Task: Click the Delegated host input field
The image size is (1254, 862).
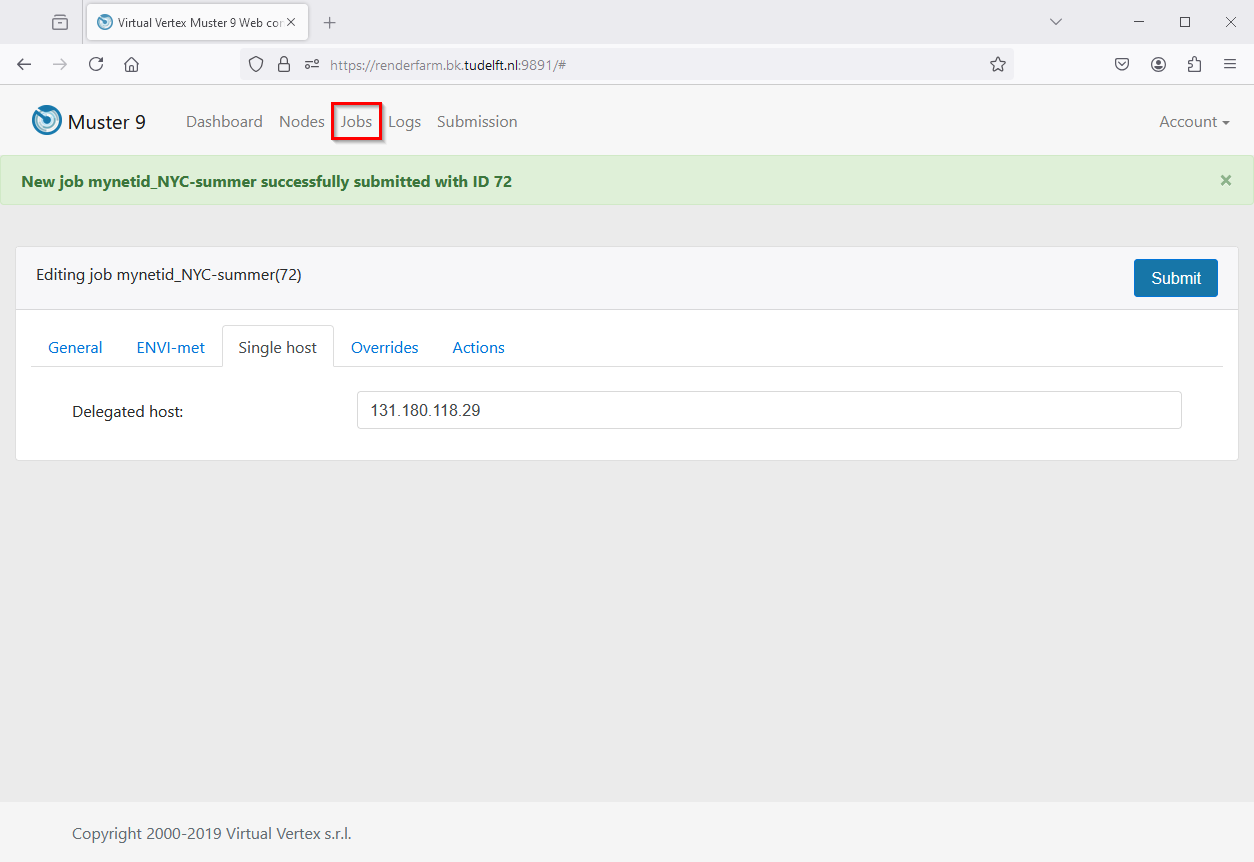Action: point(768,410)
